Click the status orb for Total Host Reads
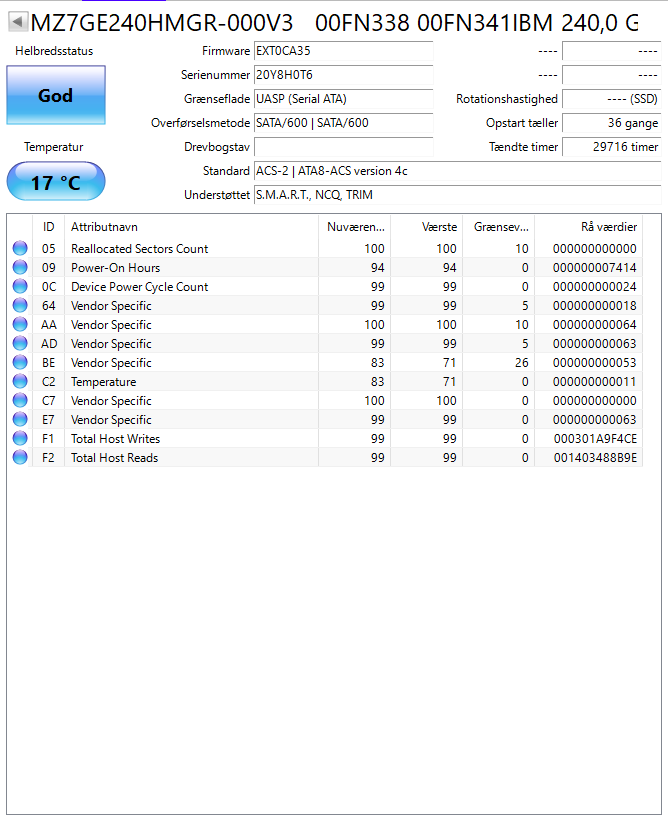Screen dimensions: 668x822 coord(20,458)
